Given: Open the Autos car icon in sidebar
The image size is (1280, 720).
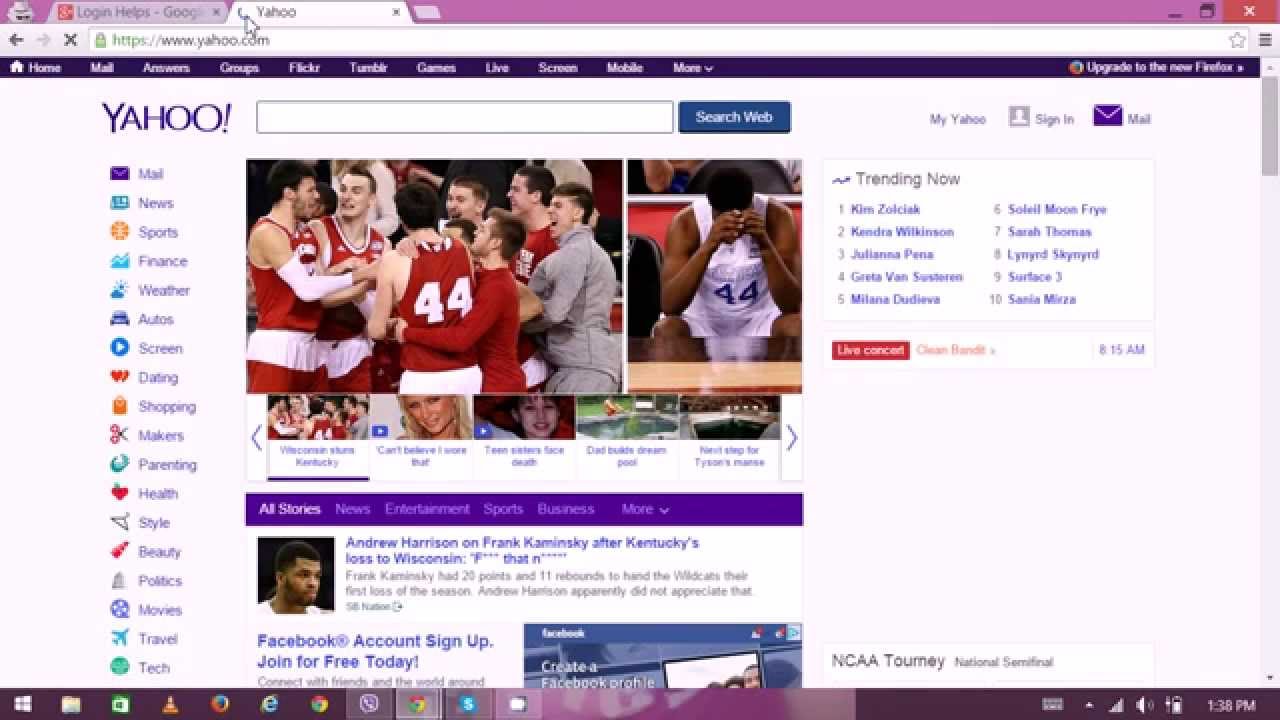Looking at the screenshot, I should pyautogui.click(x=119, y=319).
